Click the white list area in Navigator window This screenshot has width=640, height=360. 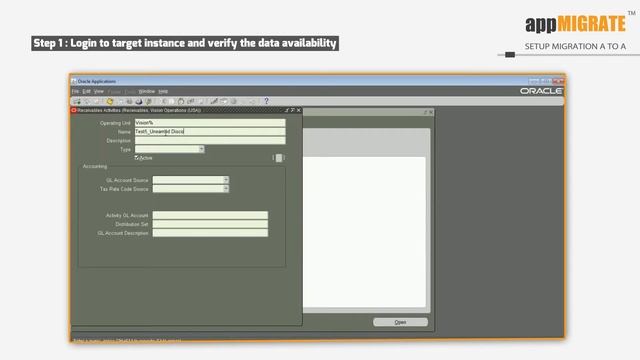(x=364, y=232)
